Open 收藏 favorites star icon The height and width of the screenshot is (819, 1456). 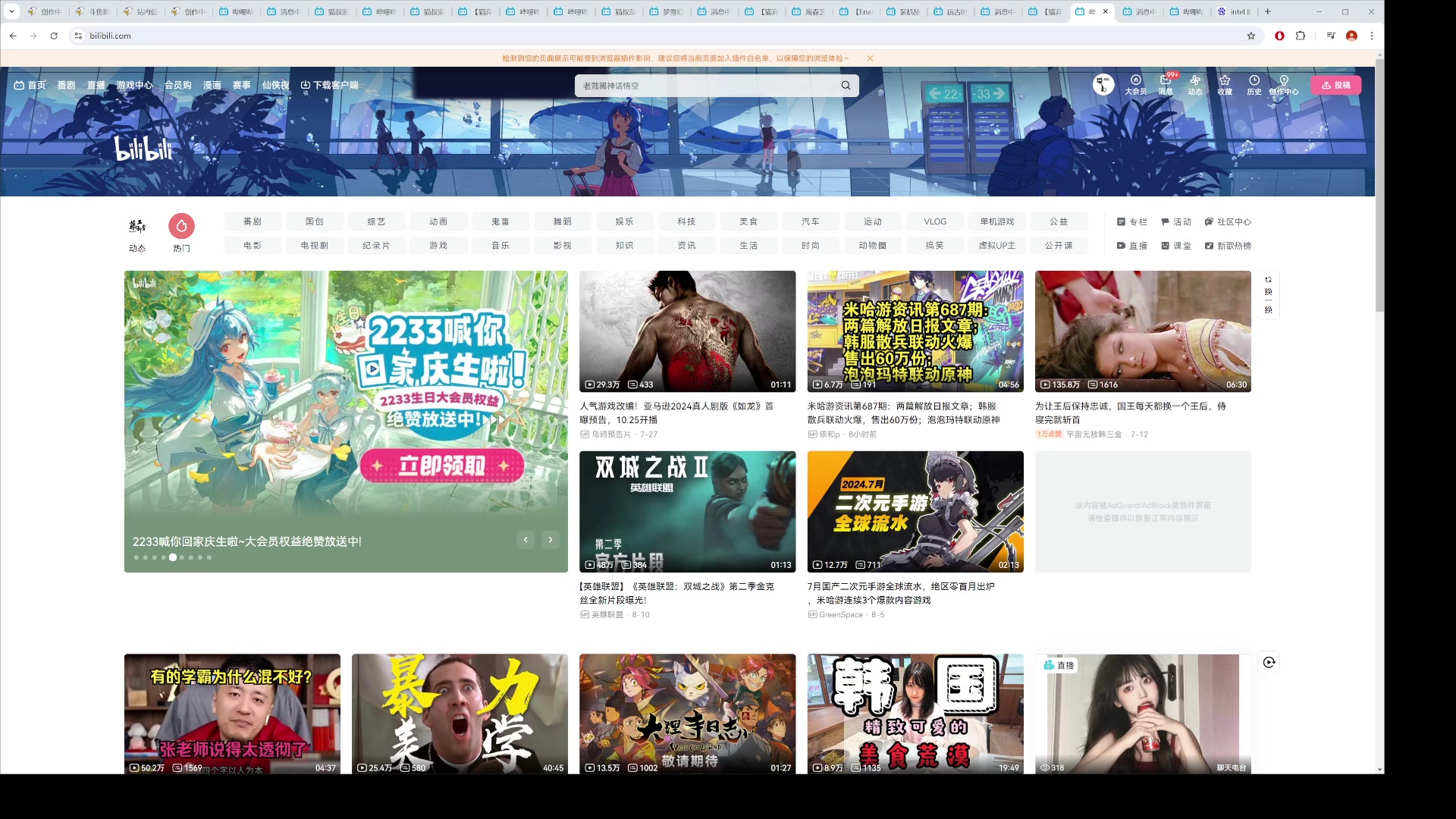(1225, 84)
